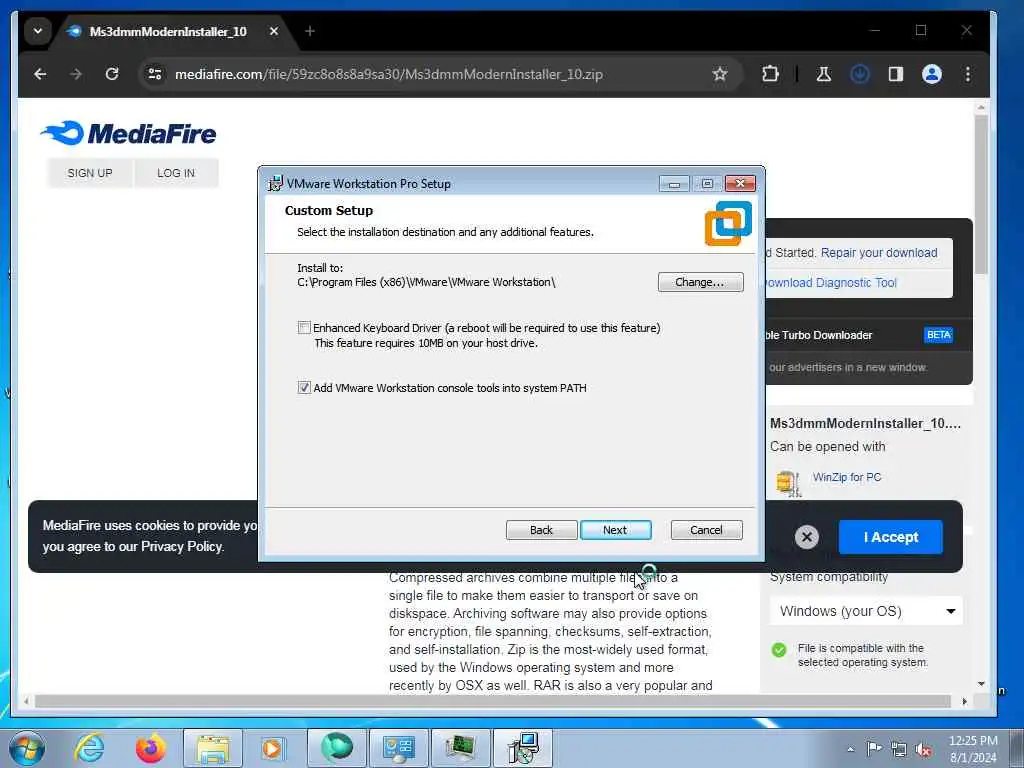Open the Windows Start button
Screen dimensions: 1024x768
pyautogui.click(x=27, y=748)
